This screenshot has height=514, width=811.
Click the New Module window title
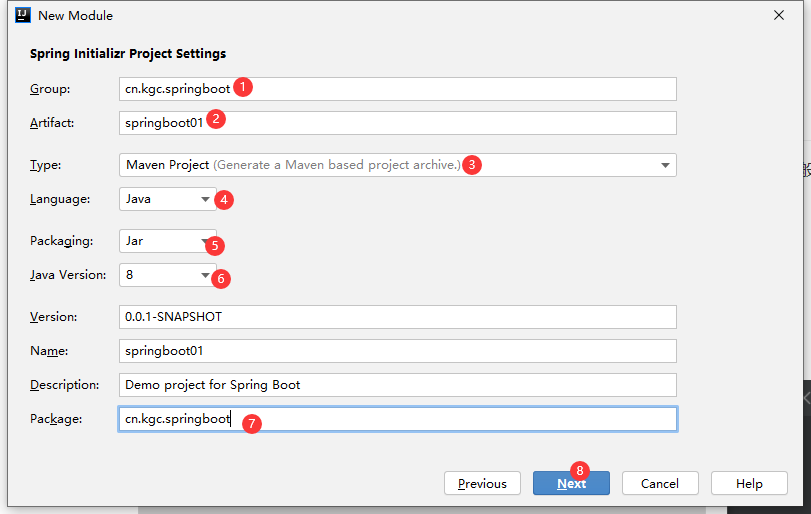(76, 16)
